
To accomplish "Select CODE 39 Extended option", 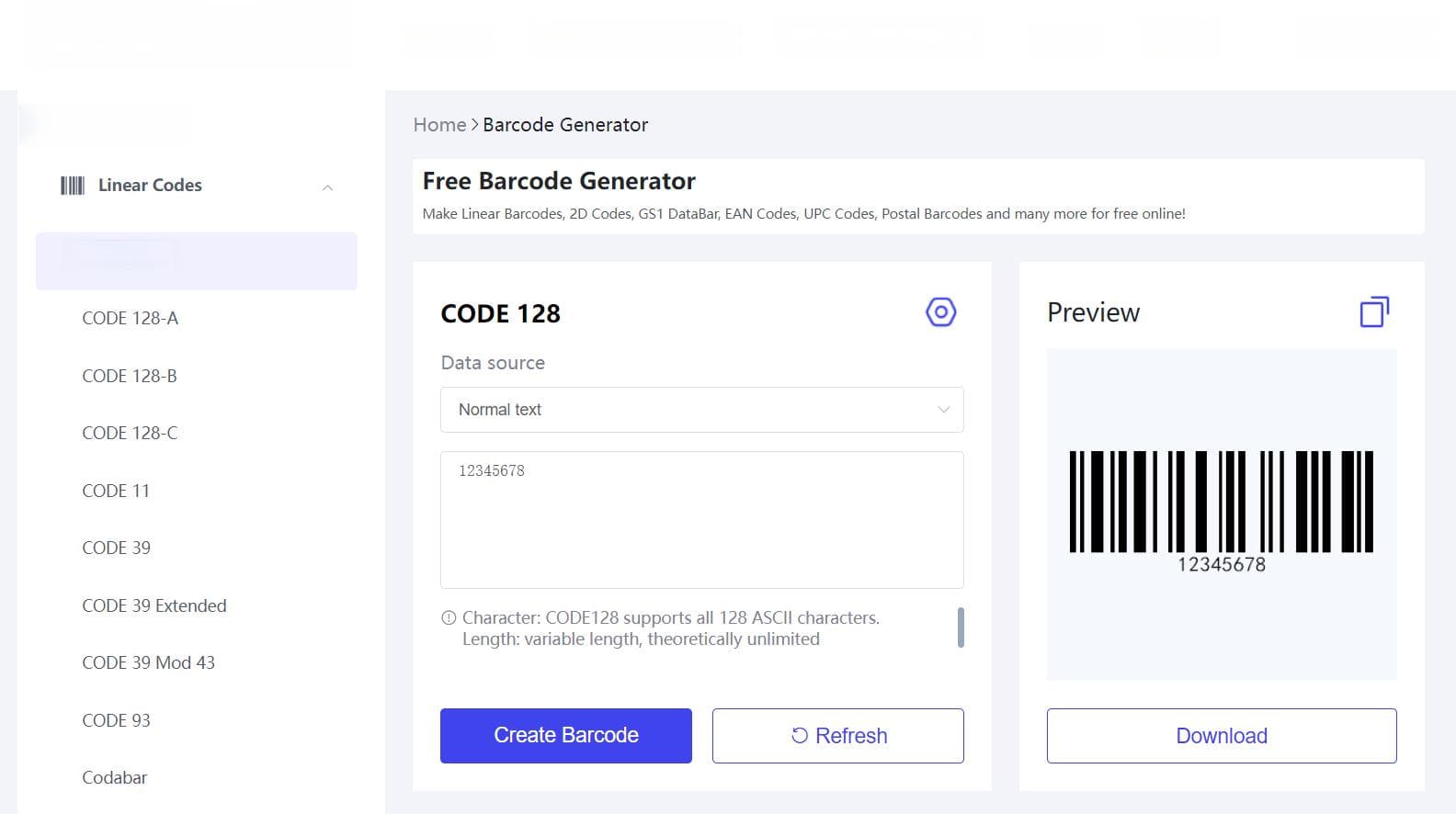I will [154, 605].
